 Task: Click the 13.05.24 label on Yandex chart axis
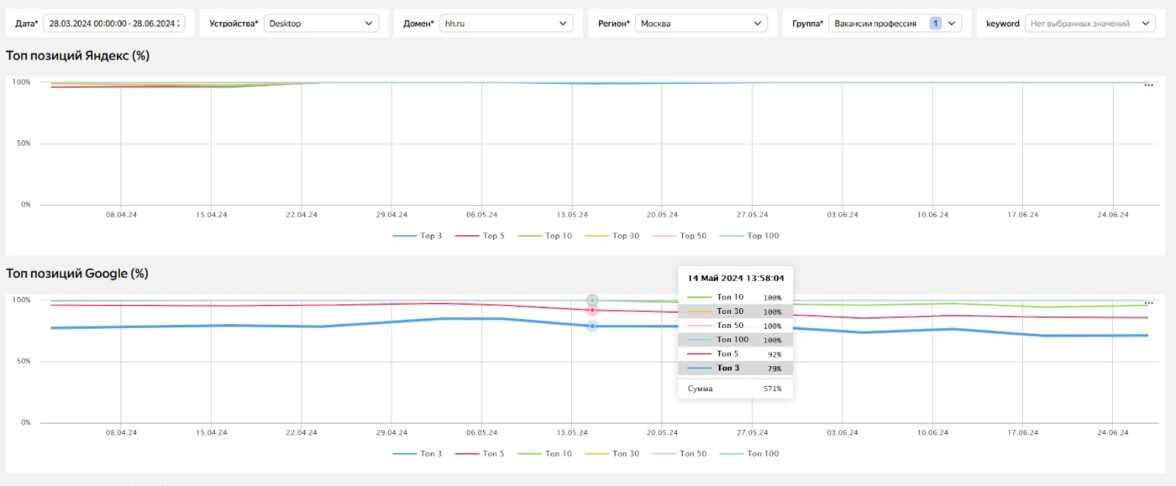572,214
